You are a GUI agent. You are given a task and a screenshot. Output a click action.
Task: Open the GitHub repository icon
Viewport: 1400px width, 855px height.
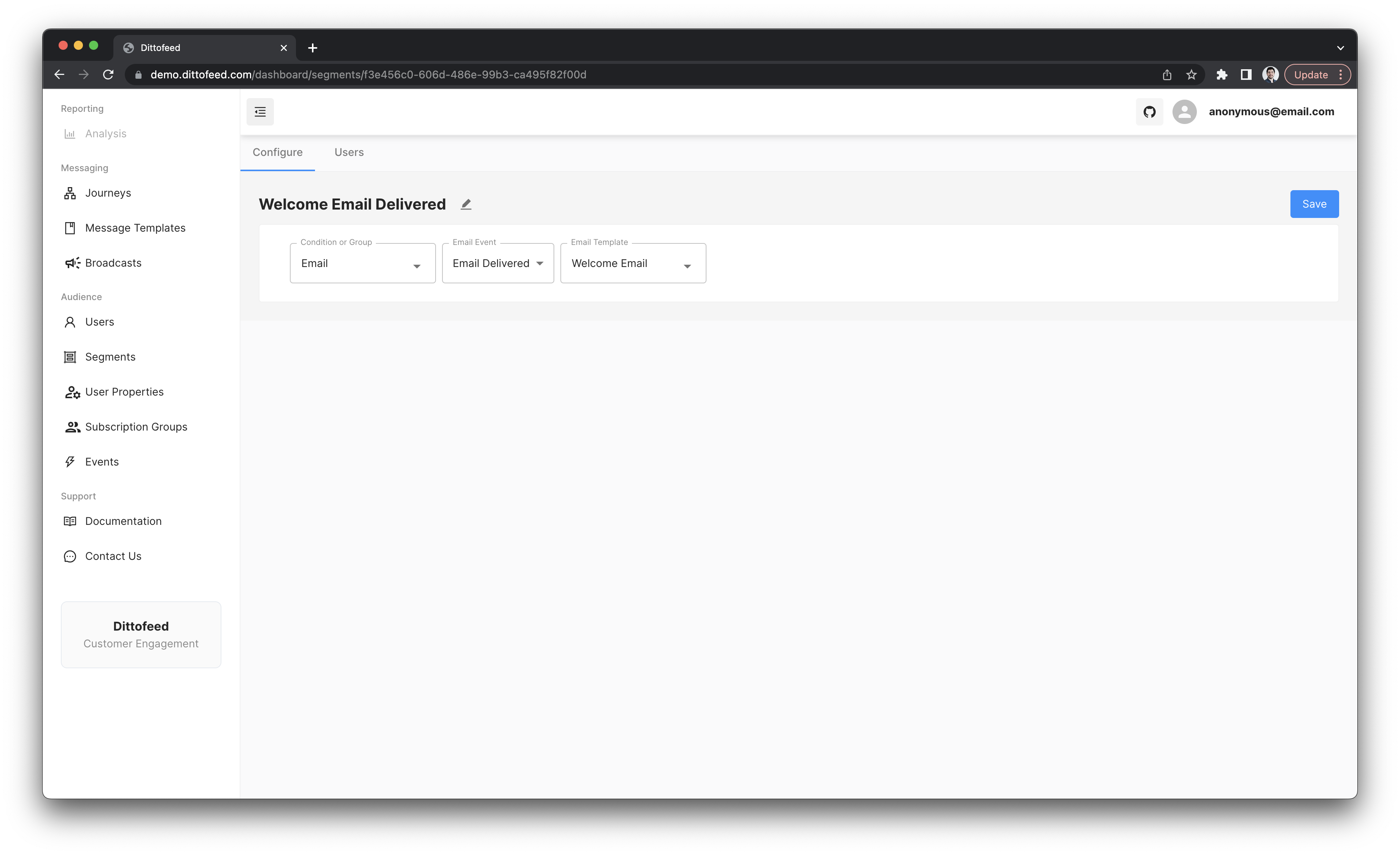click(1149, 112)
